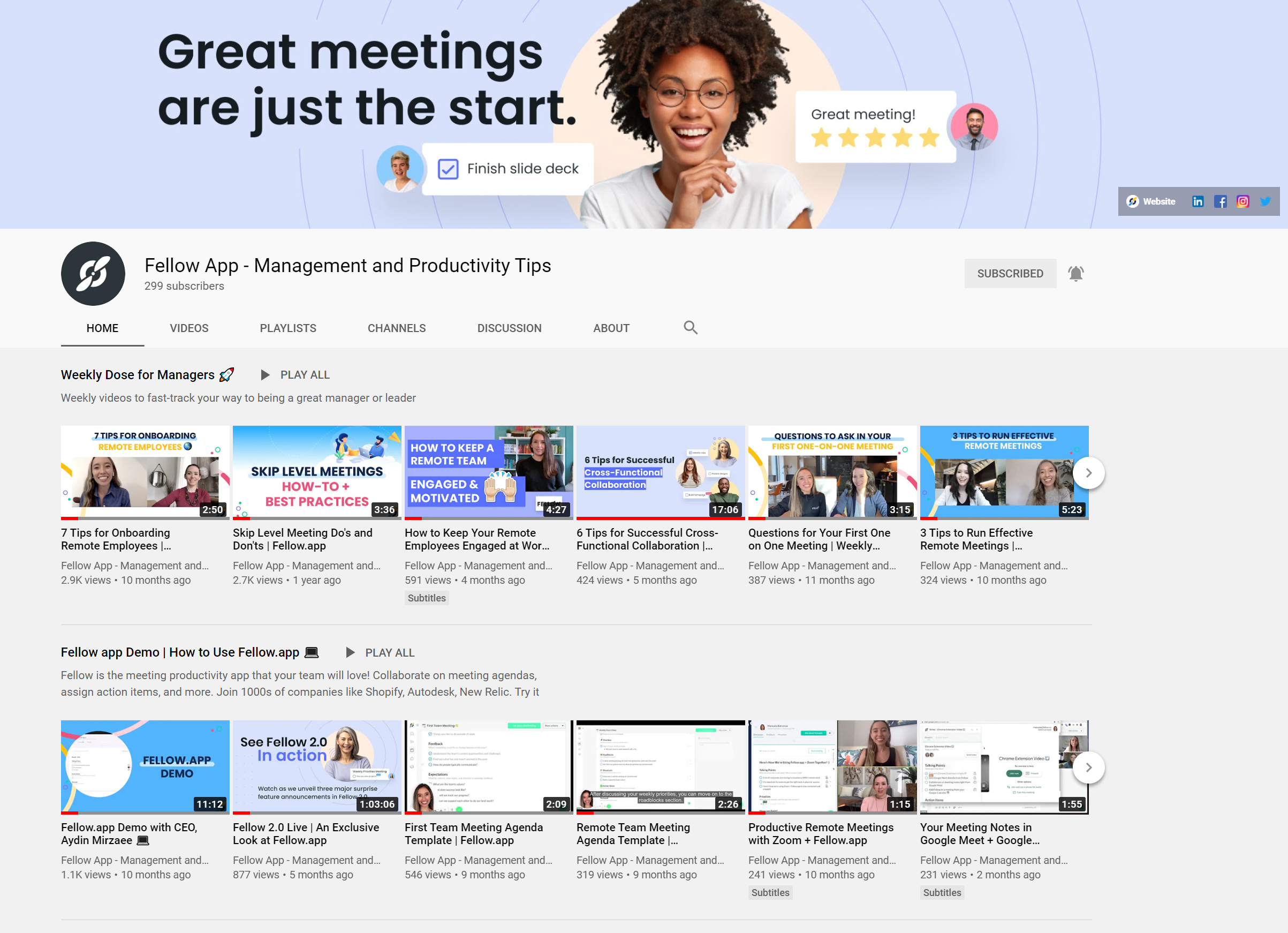Open the LinkedIn icon in the banner

click(x=1197, y=201)
